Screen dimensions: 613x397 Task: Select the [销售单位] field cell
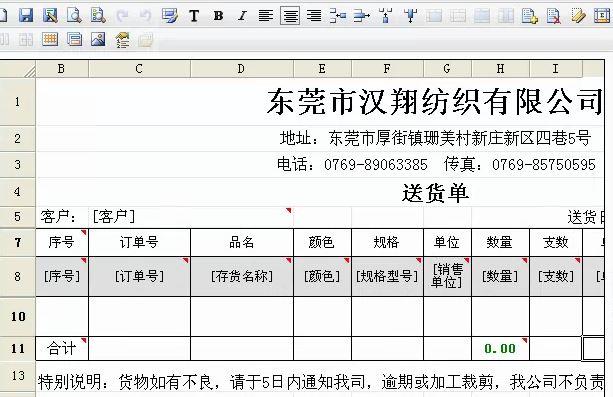[447, 277]
